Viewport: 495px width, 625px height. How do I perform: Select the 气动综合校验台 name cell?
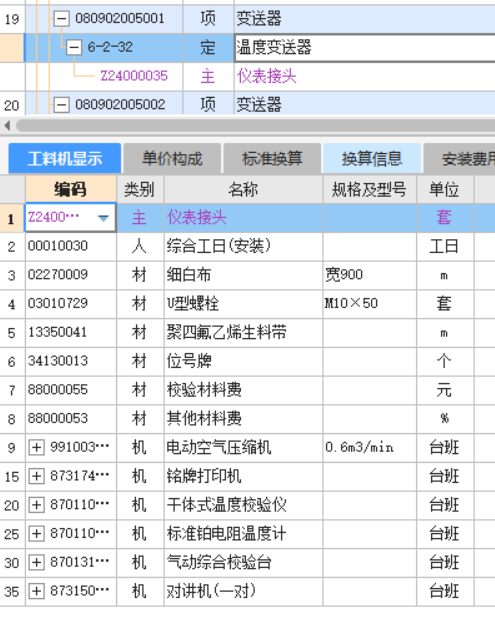(x=243, y=562)
